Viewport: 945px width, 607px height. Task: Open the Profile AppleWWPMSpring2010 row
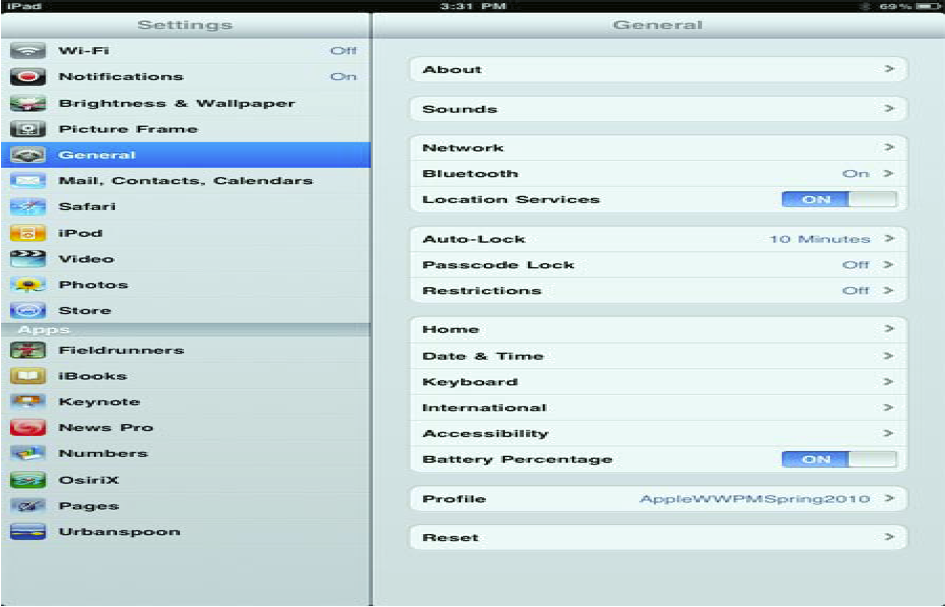(658, 499)
